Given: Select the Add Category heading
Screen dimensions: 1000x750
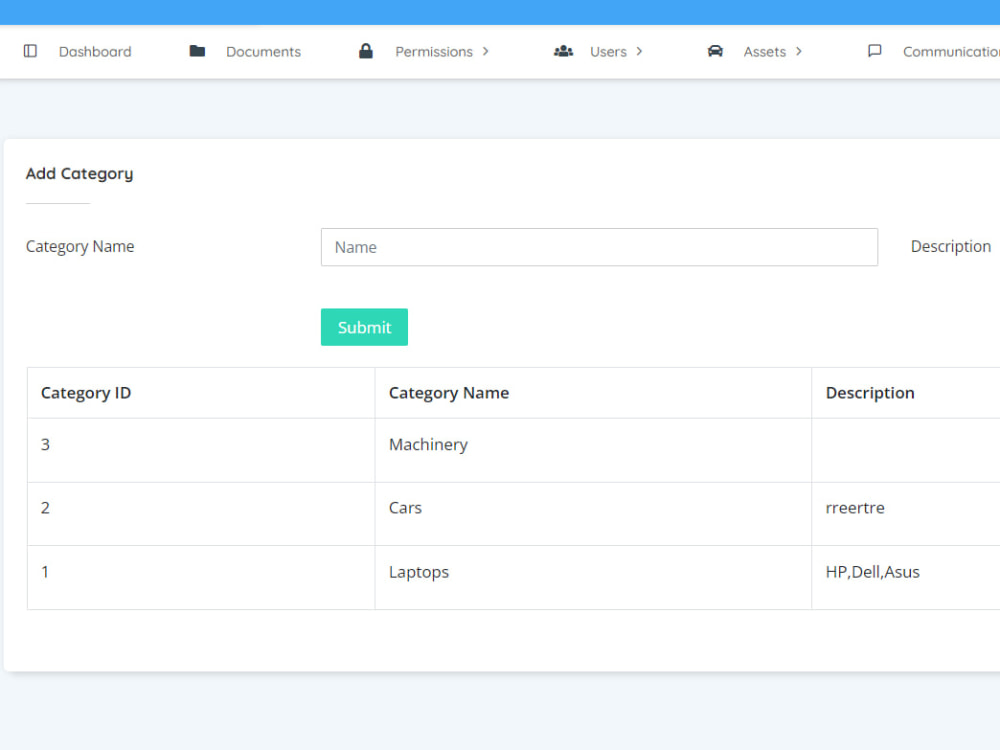Looking at the screenshot, I should tap(79, 173).
